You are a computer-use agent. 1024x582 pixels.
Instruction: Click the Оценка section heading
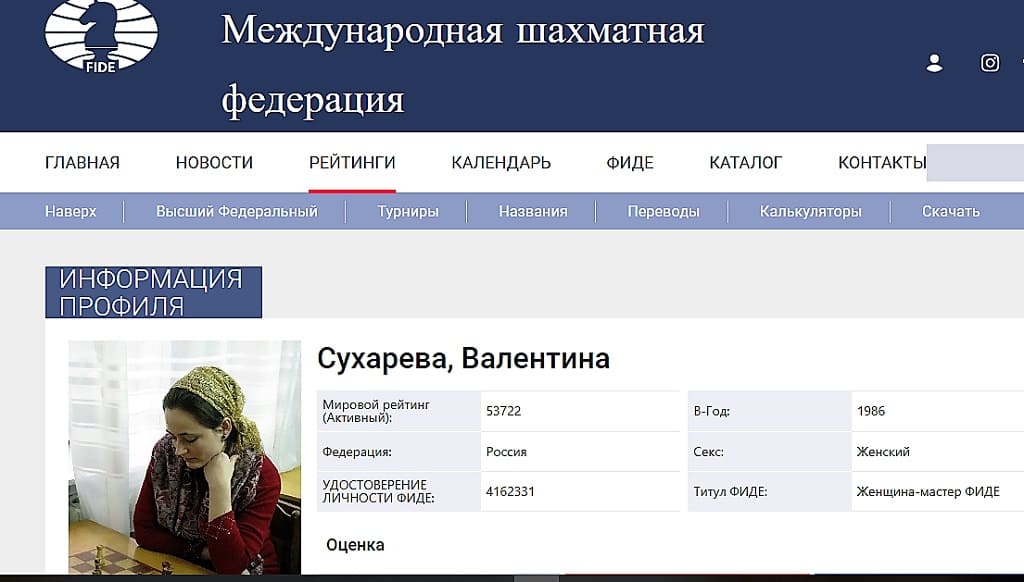coord(355,545)
